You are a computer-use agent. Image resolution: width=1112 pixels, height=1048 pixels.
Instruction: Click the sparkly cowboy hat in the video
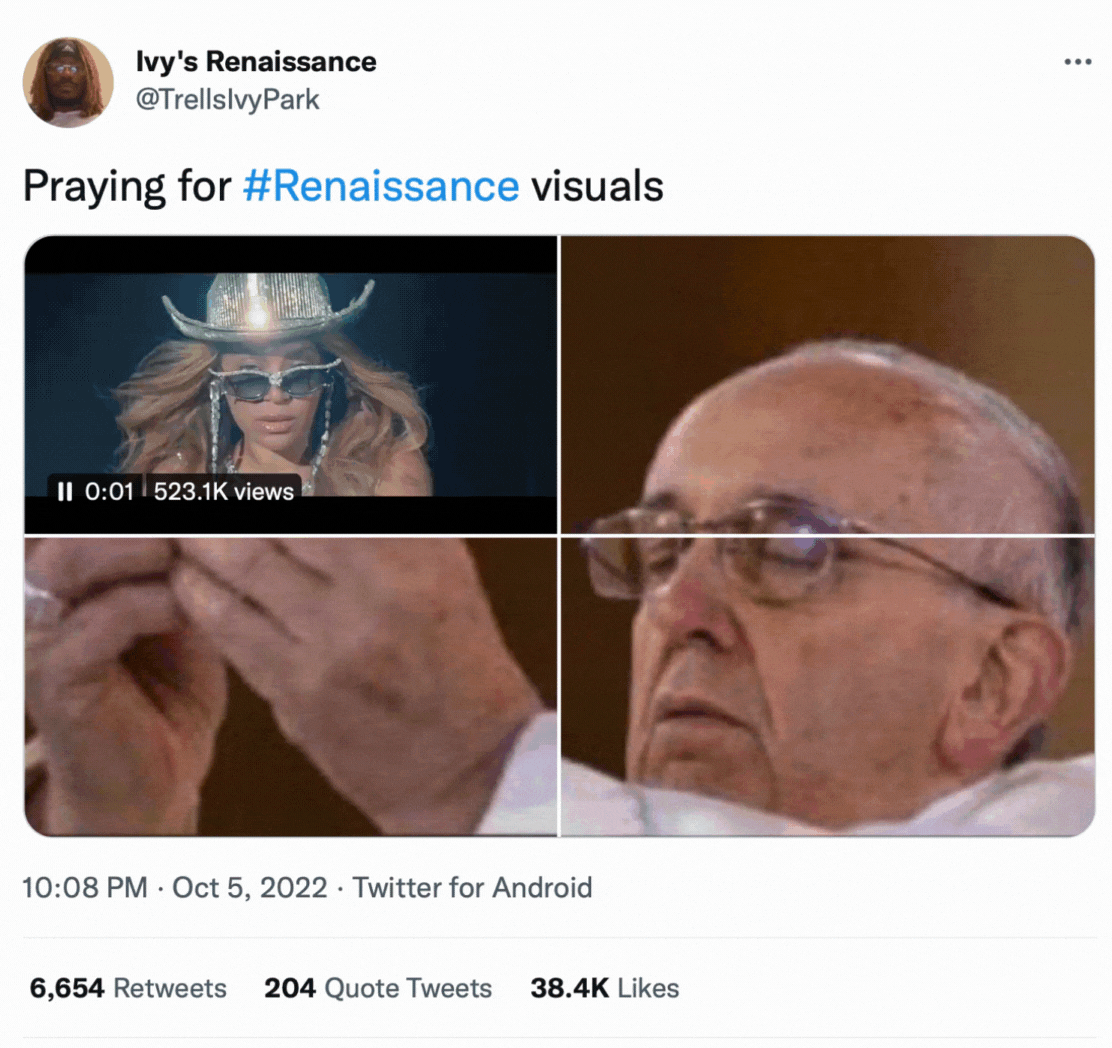pyautogui.click(x=268, y=305)
